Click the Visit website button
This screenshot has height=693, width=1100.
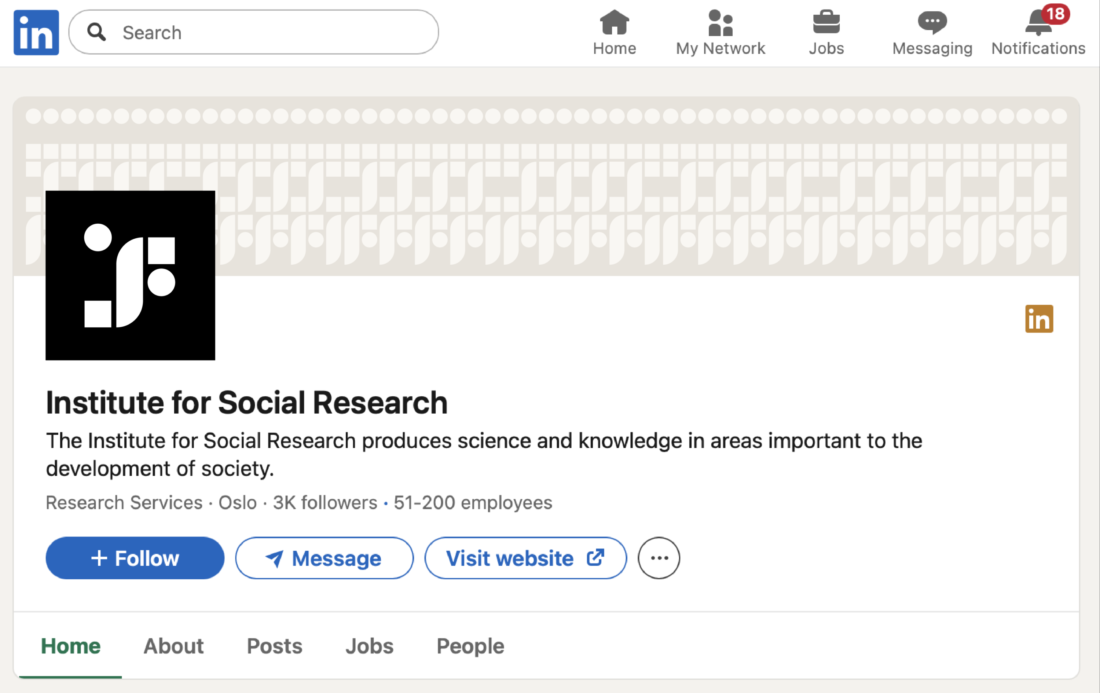tap(525, 558)
